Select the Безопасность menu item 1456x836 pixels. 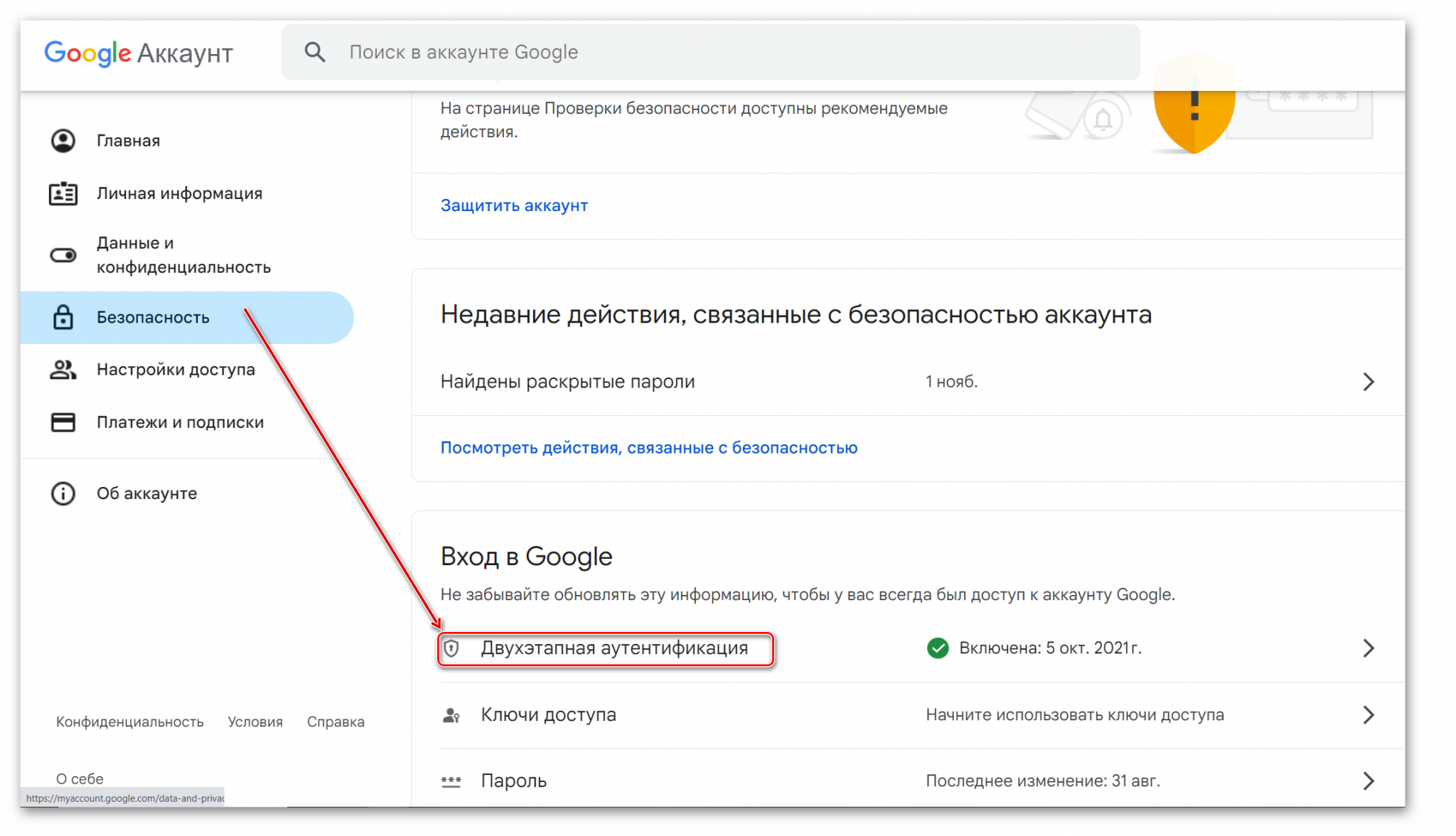pos(187,317)
